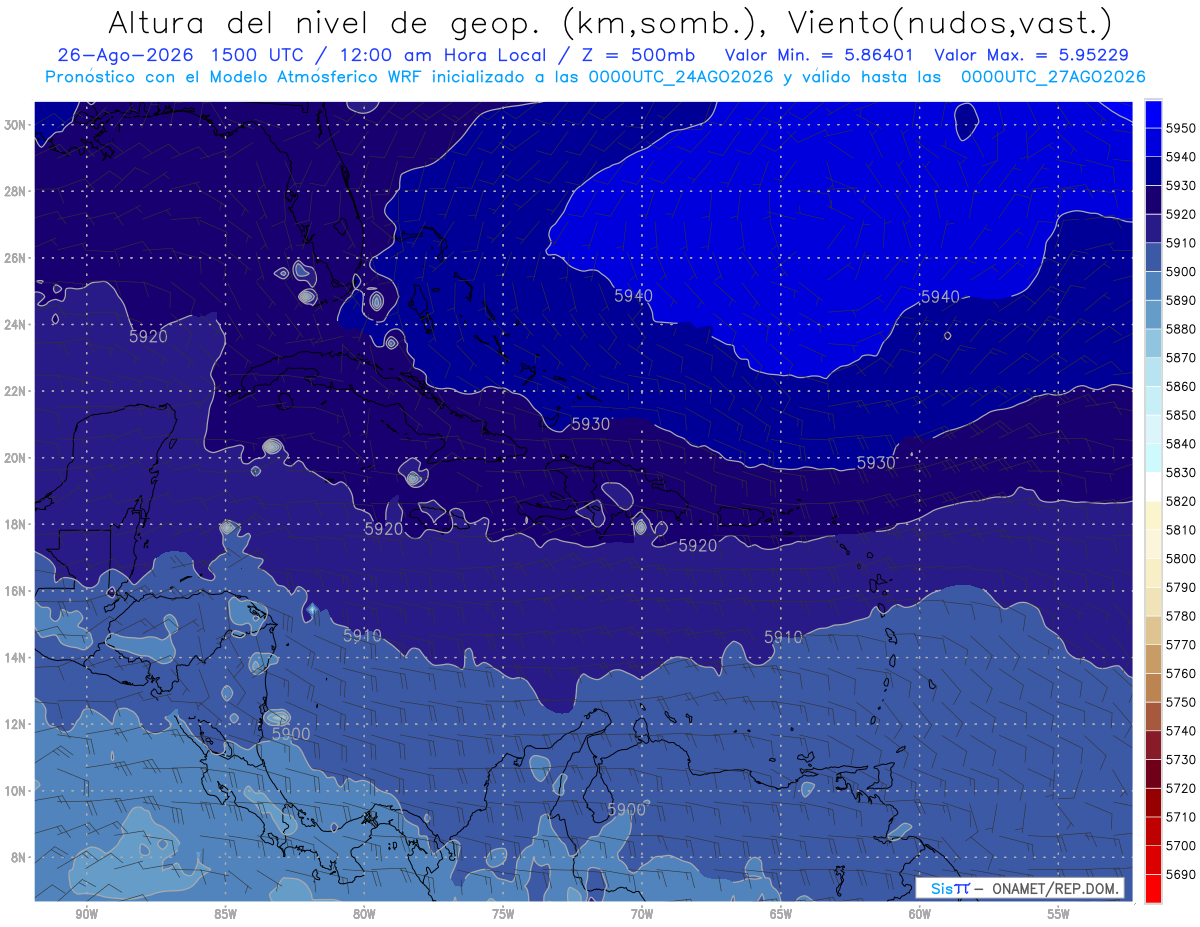Click the 5750 label on the colorbar
Viewport: 1200px width, 927px height.
[1181, 701]
